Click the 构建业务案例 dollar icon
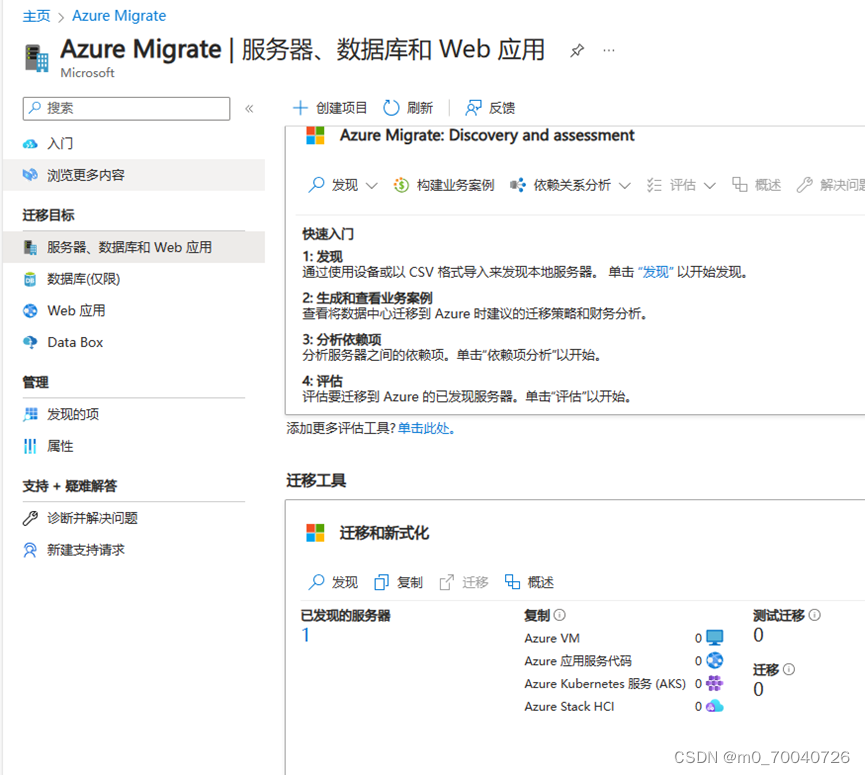865x775 pixels. pyautogui.click(x=401, y=185)
